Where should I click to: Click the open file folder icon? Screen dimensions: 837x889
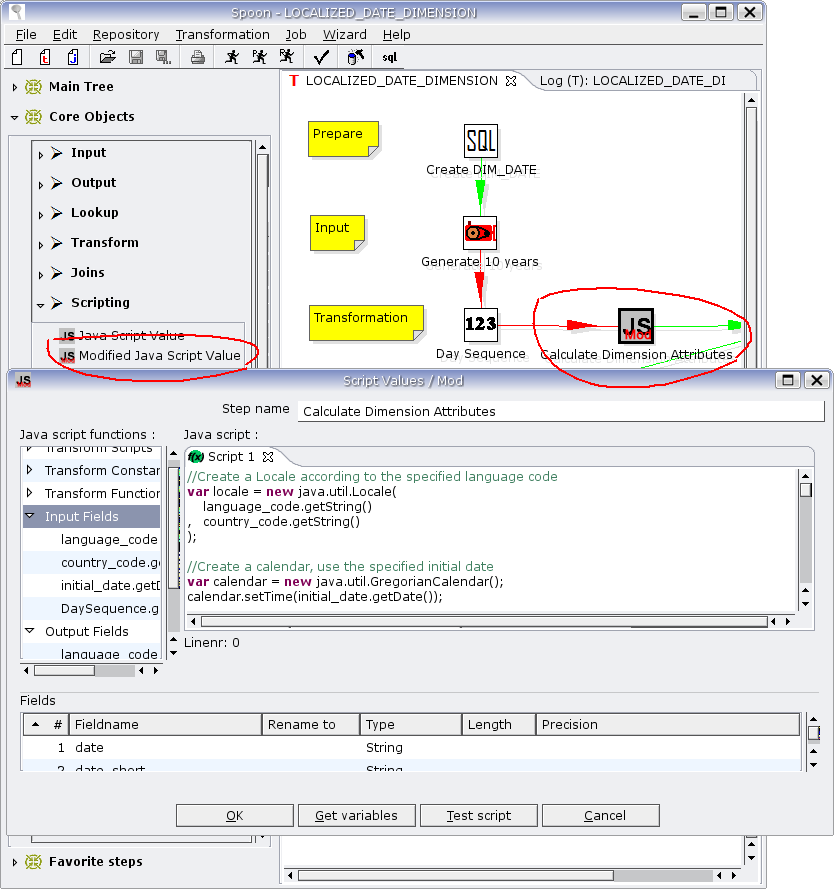[107, 57]
